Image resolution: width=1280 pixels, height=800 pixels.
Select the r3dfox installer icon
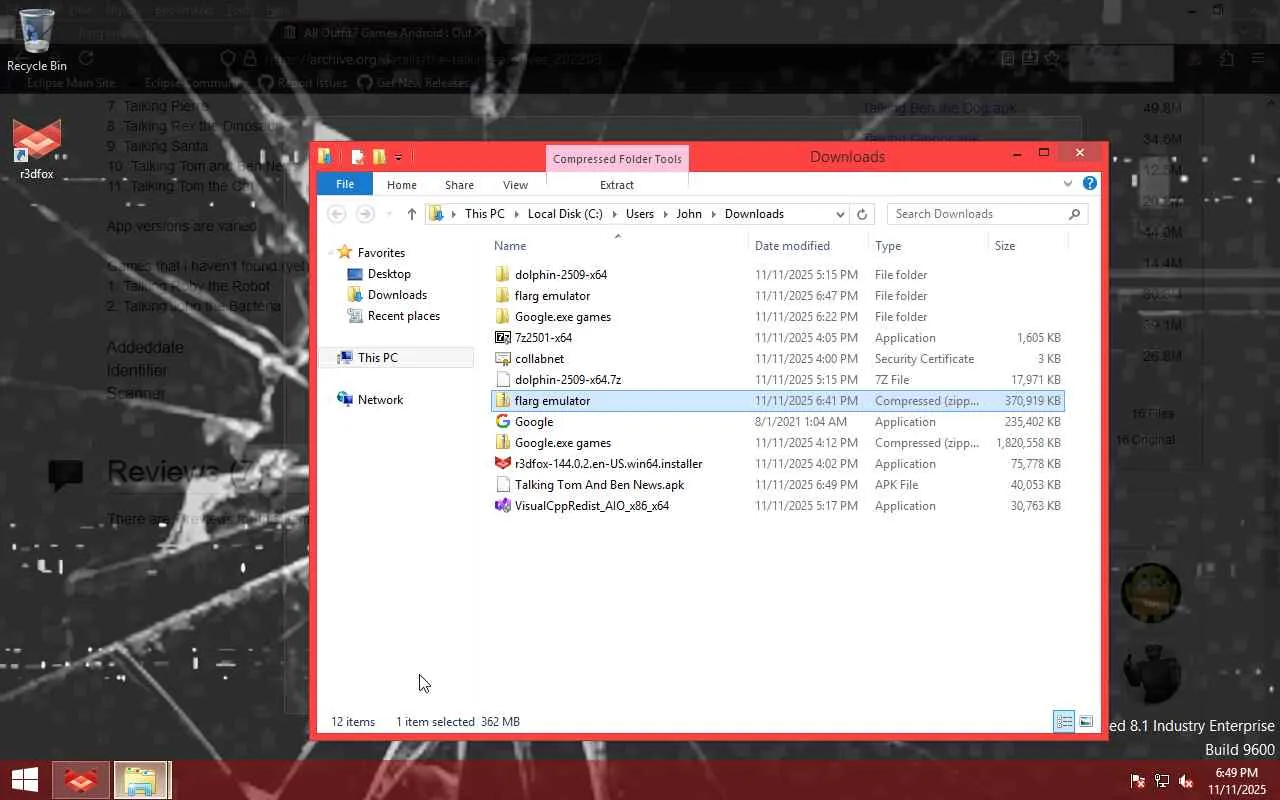pos(503,464)
